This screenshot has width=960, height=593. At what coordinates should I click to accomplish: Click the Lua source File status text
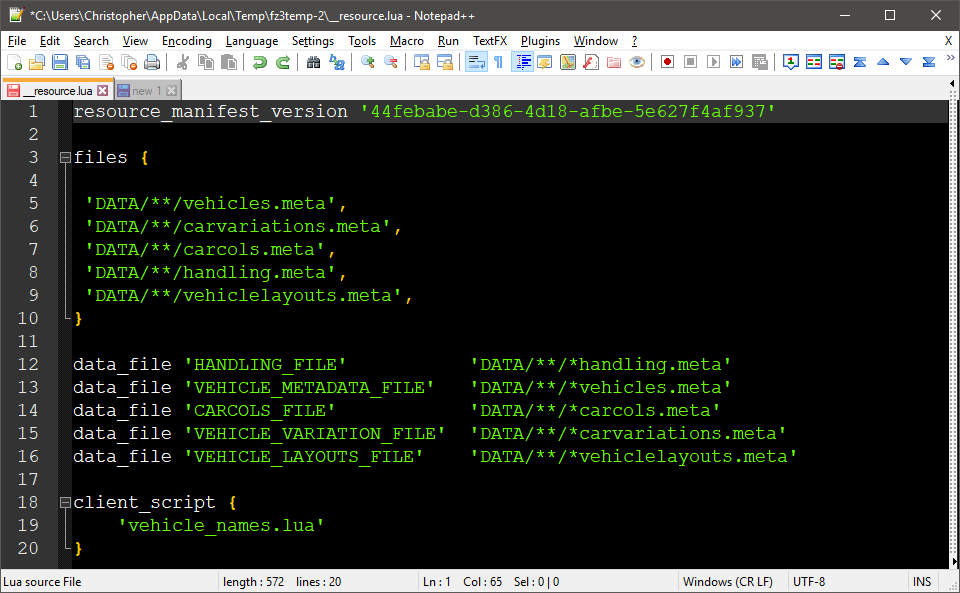click(x=42, y=581)
